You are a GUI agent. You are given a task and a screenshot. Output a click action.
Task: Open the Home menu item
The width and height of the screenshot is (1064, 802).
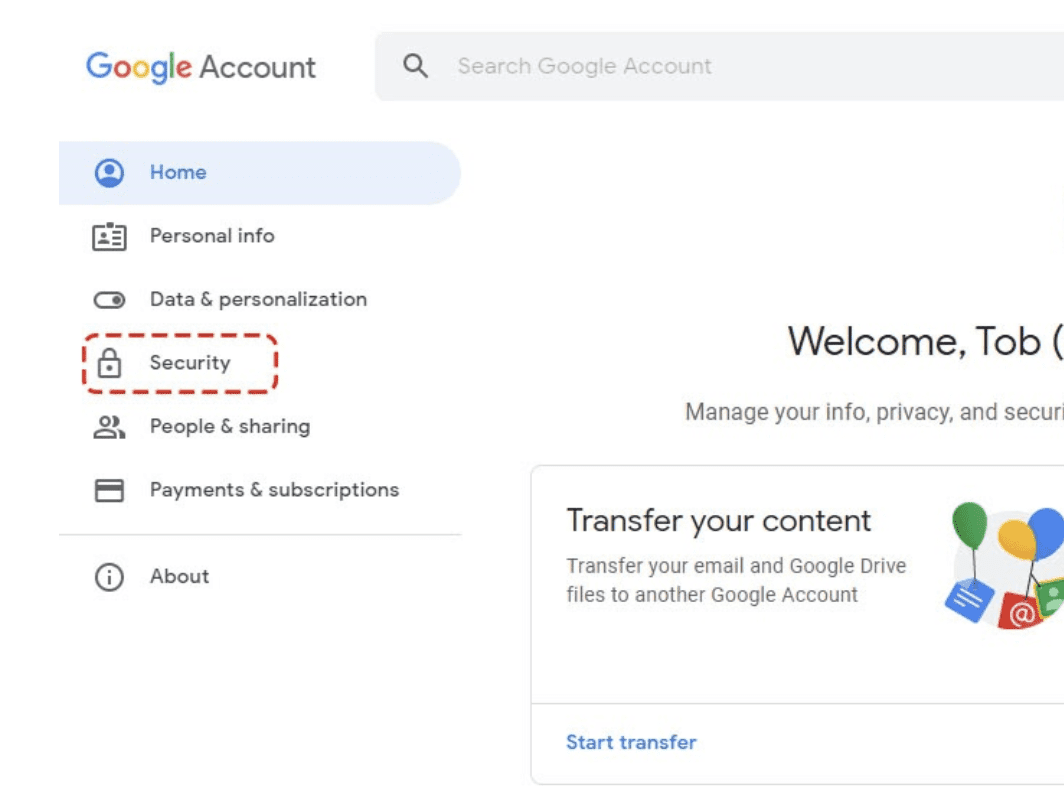coord(178,173)
